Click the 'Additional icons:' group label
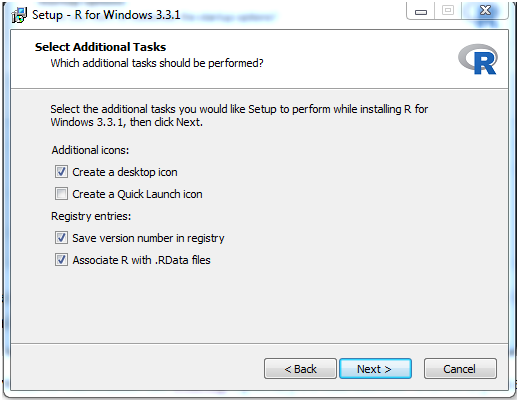519x402 pixels. tap(90, 150)
